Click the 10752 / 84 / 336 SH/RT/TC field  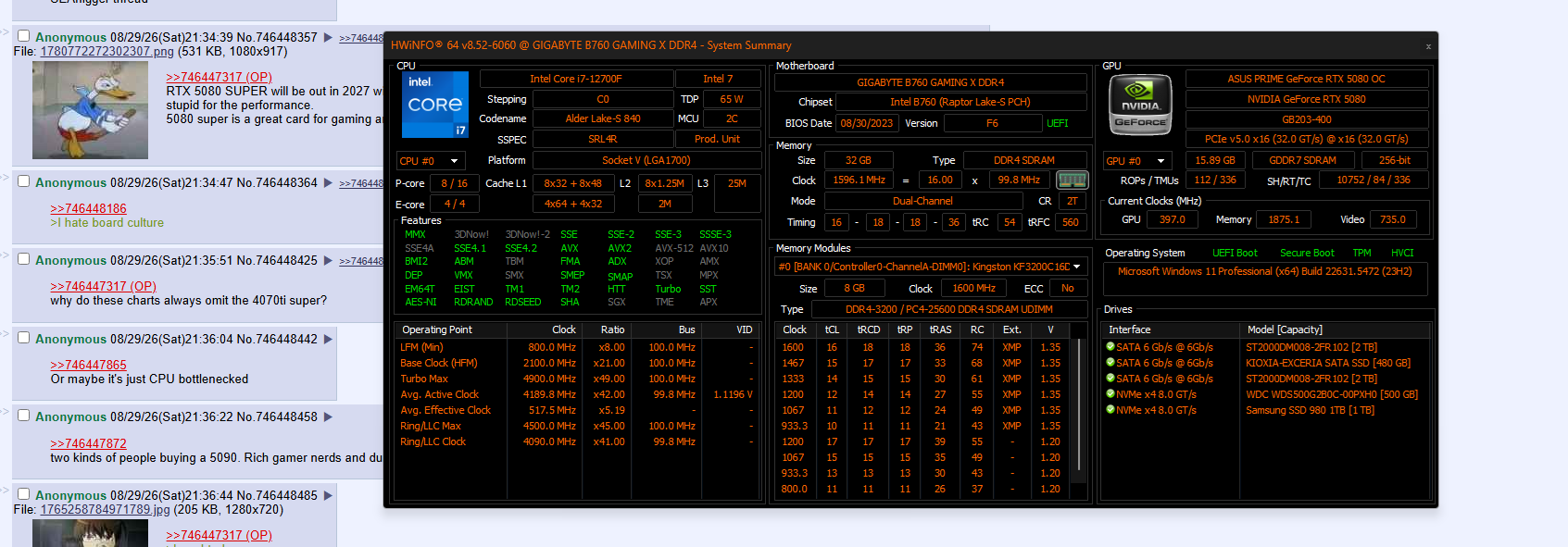(x=1373, y=181)
